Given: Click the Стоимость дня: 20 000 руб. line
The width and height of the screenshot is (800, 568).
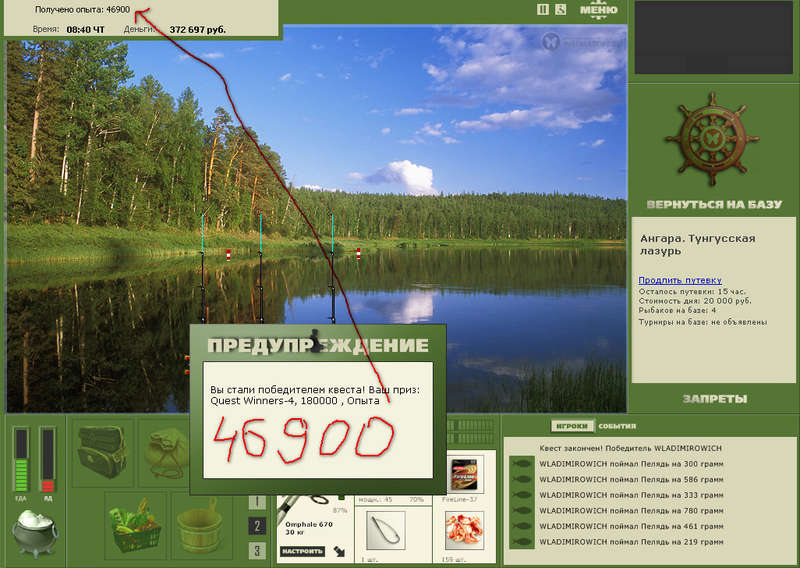Looking at the screenshot, I should coord(695,301).
